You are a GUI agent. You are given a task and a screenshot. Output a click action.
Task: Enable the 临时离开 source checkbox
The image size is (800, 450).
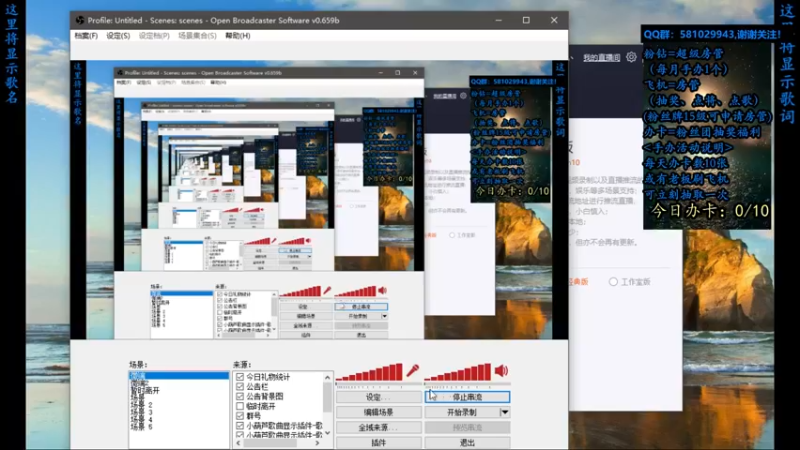tap(240, 406)
